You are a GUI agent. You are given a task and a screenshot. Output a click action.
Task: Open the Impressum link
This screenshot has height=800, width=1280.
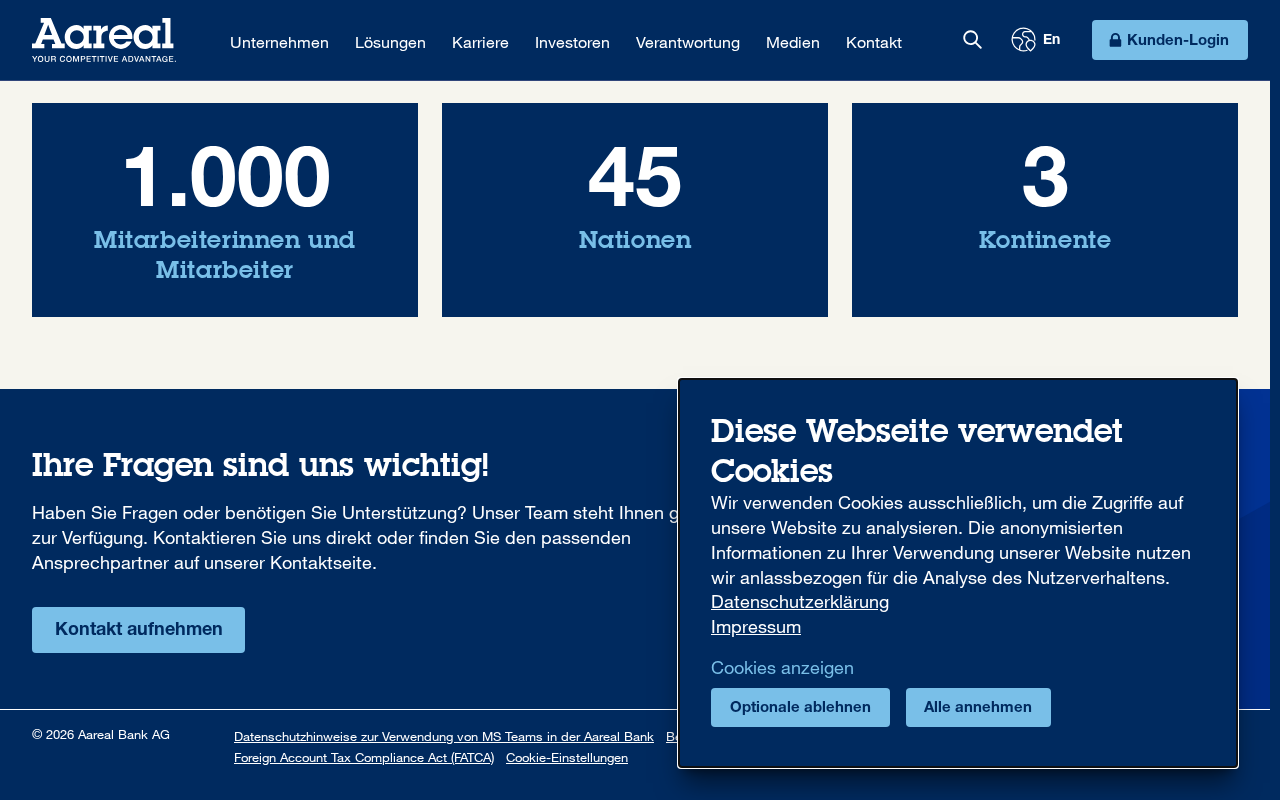click(x=756, y=627)
